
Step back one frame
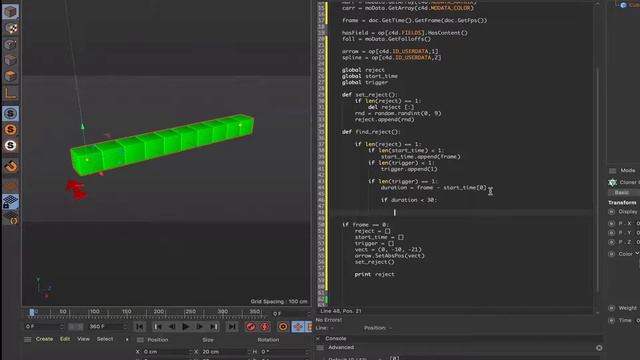(171, 327)
